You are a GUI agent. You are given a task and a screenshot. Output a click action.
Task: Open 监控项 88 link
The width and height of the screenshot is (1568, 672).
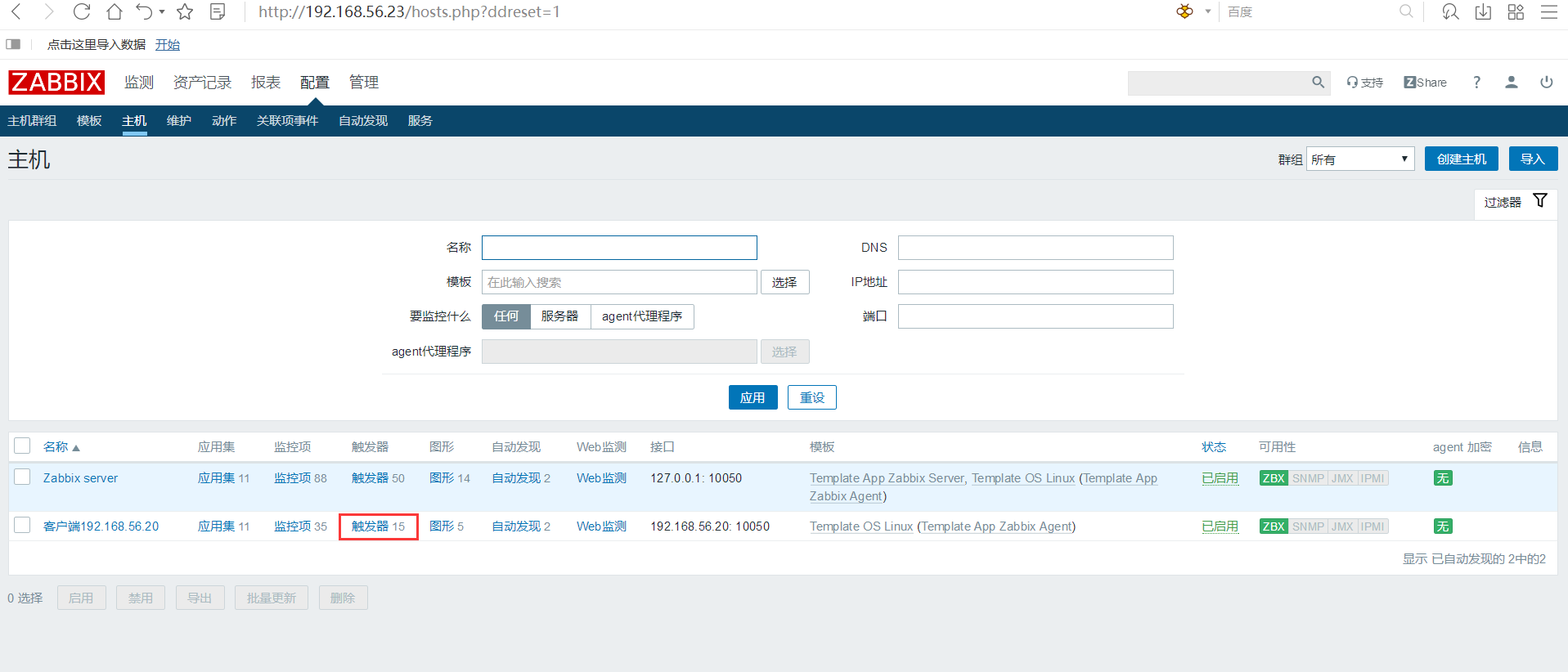click(x=300, y=478)
